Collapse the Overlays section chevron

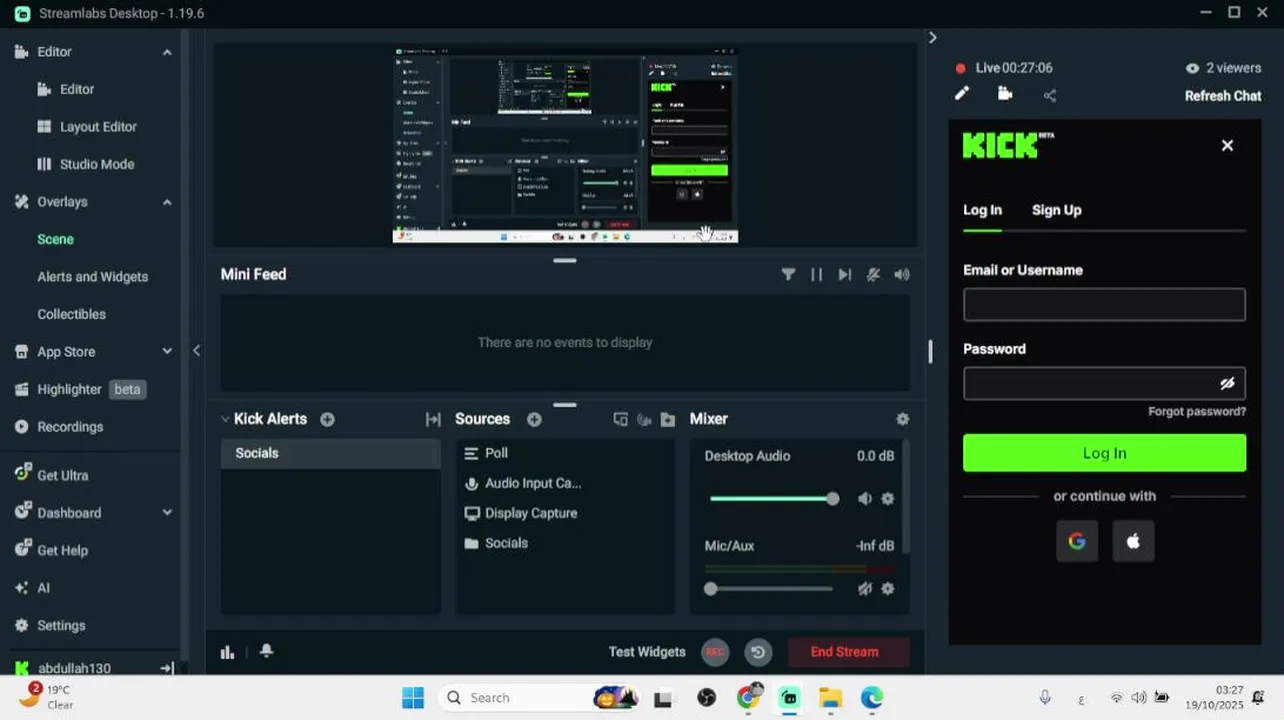pyautogui.click(x=167, y=202)
